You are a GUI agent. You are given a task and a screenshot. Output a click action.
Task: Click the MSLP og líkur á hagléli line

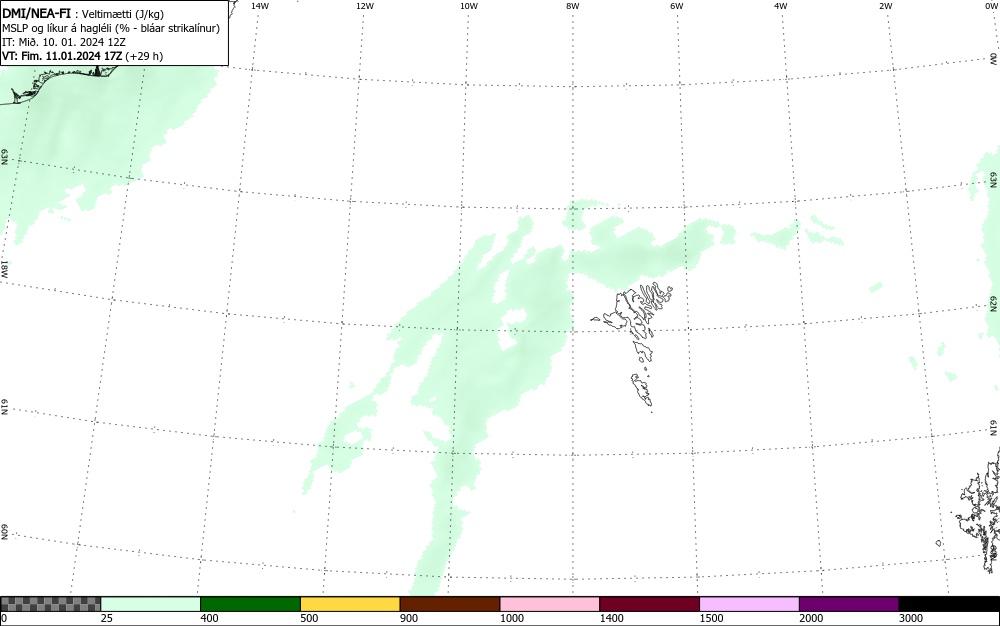[111, 28]
